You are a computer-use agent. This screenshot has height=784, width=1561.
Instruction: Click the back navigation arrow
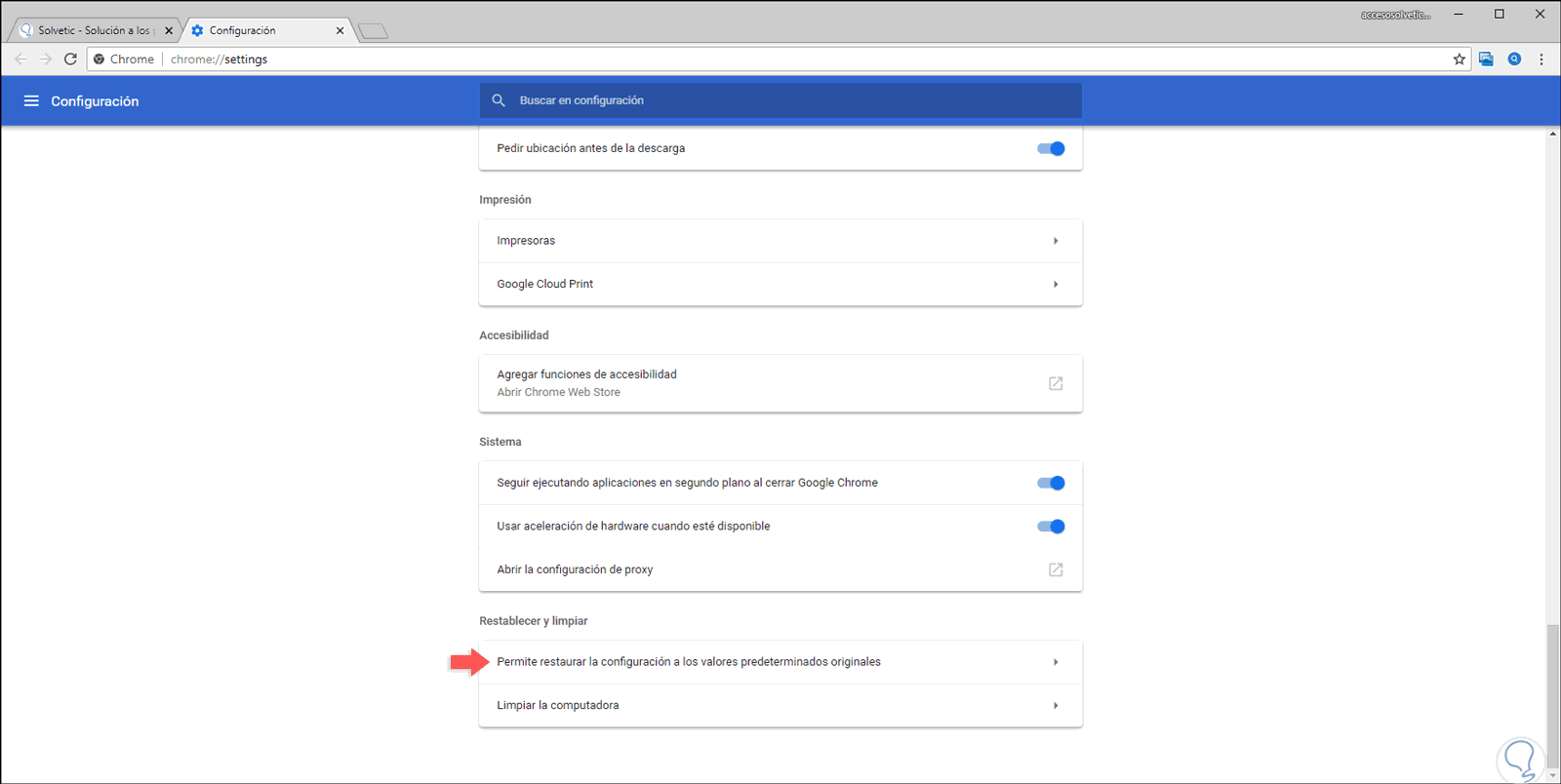coord(21,59)
